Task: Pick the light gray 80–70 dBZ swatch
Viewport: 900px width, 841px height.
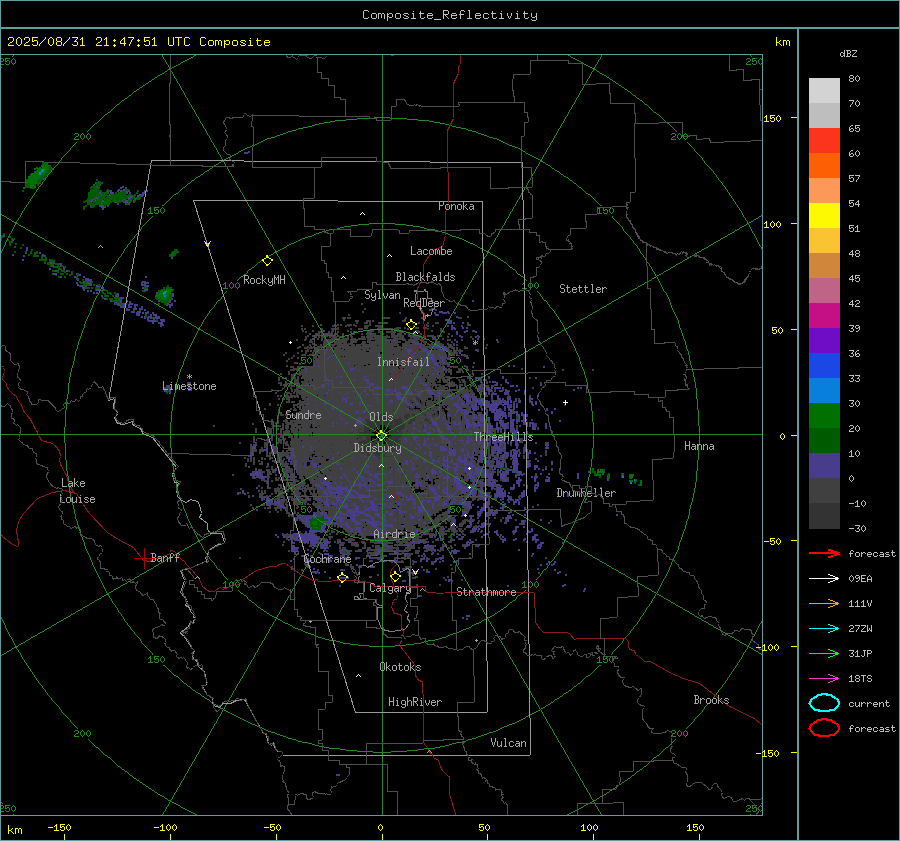Action: click(x=824, y=91)
